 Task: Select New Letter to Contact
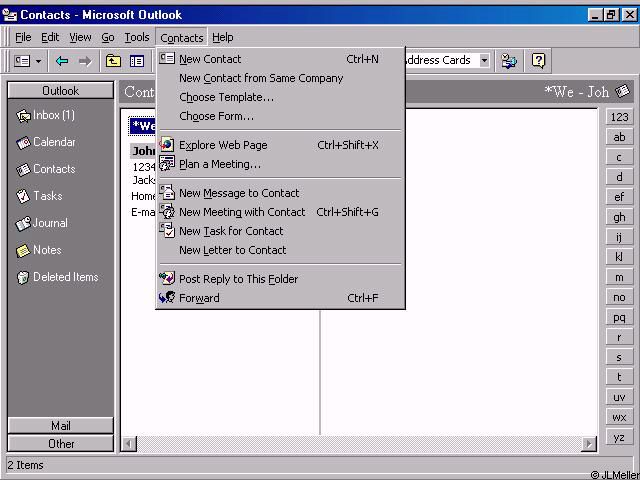(x=280, y=250)
